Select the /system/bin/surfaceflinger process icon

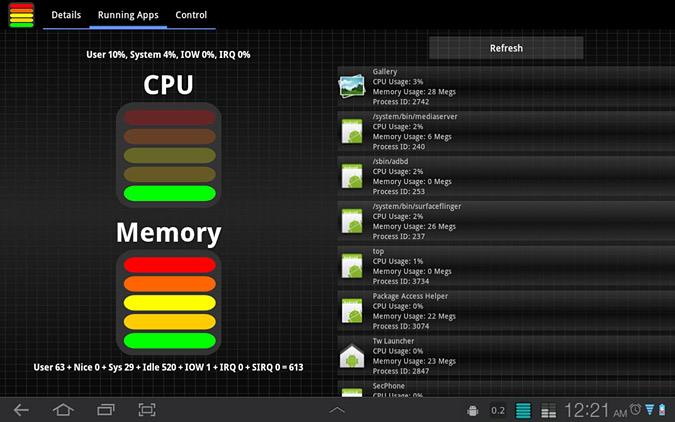[352, 221]
